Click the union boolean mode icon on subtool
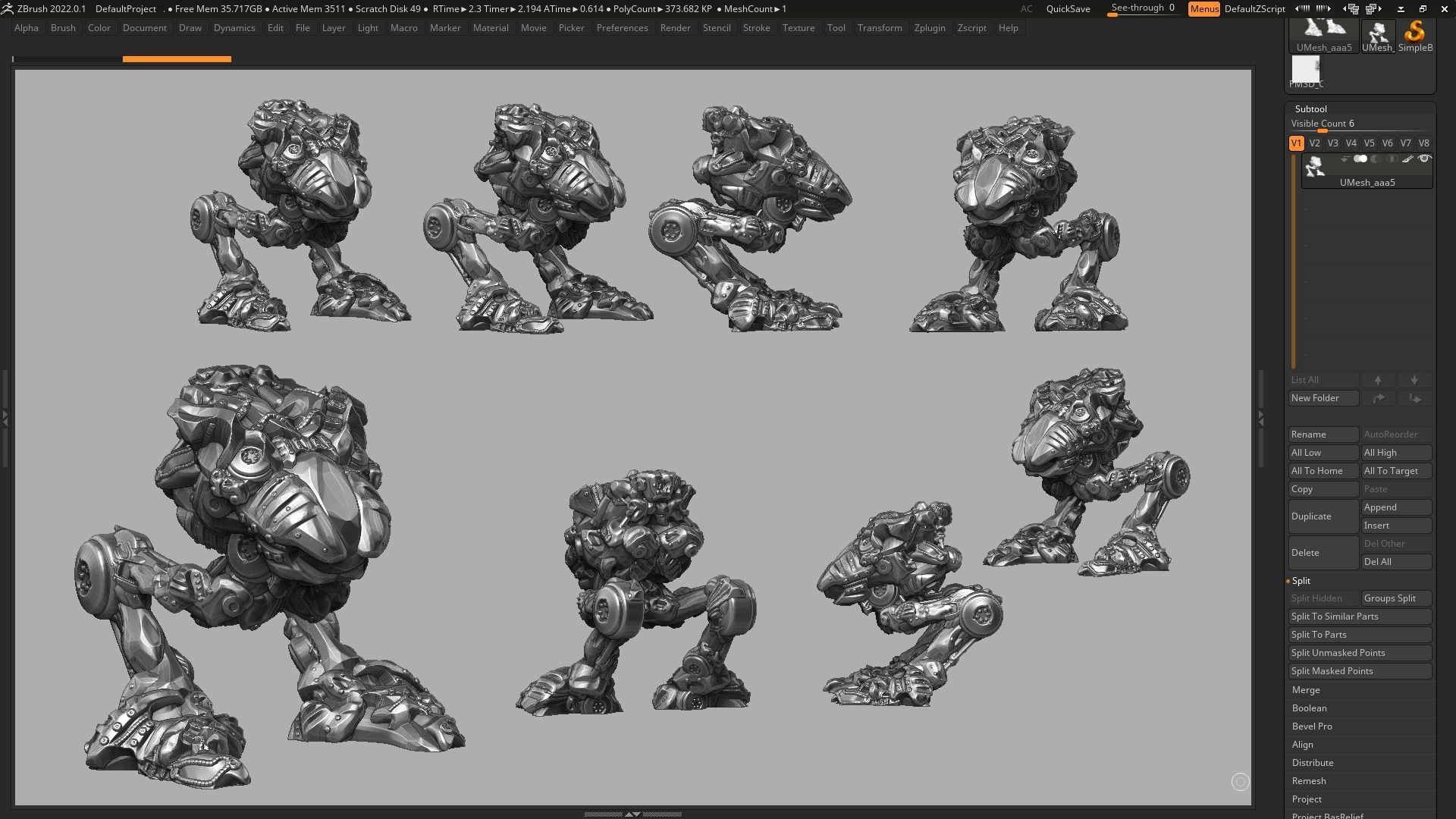Image resolution: width=1456 pixels, height=819 pixels. 1360,159
